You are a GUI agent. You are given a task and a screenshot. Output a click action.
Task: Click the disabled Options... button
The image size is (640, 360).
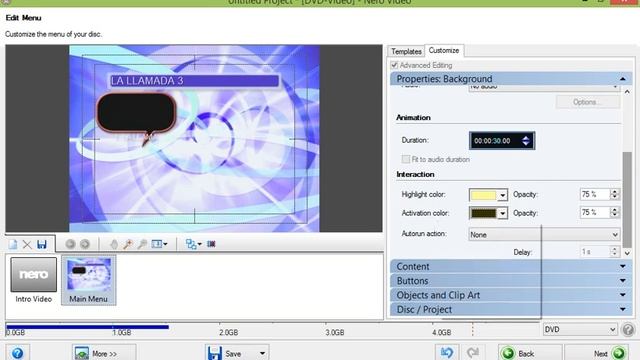(587, 102)
